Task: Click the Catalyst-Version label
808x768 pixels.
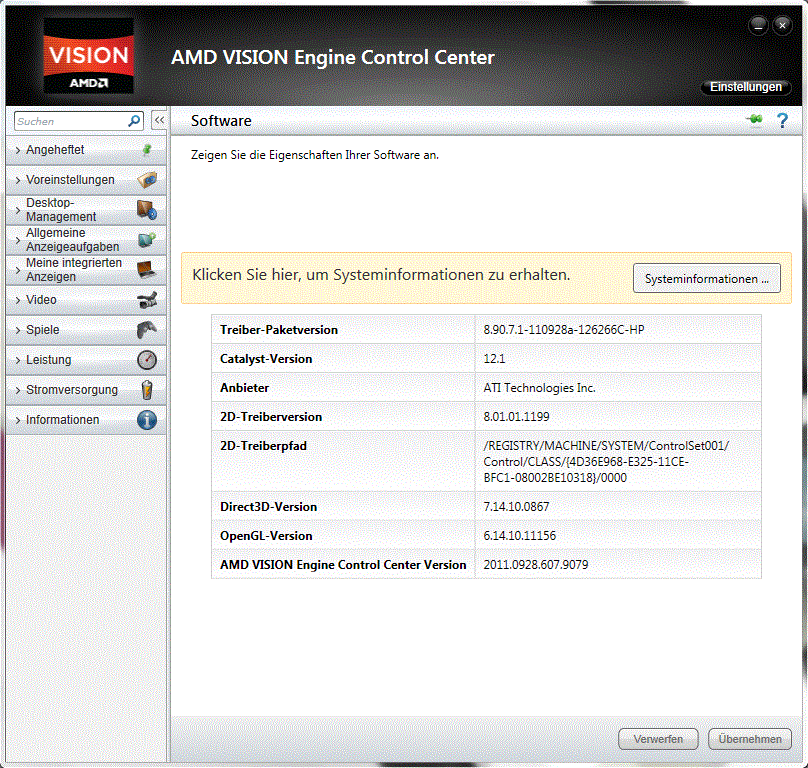Action: click(266, 359)
